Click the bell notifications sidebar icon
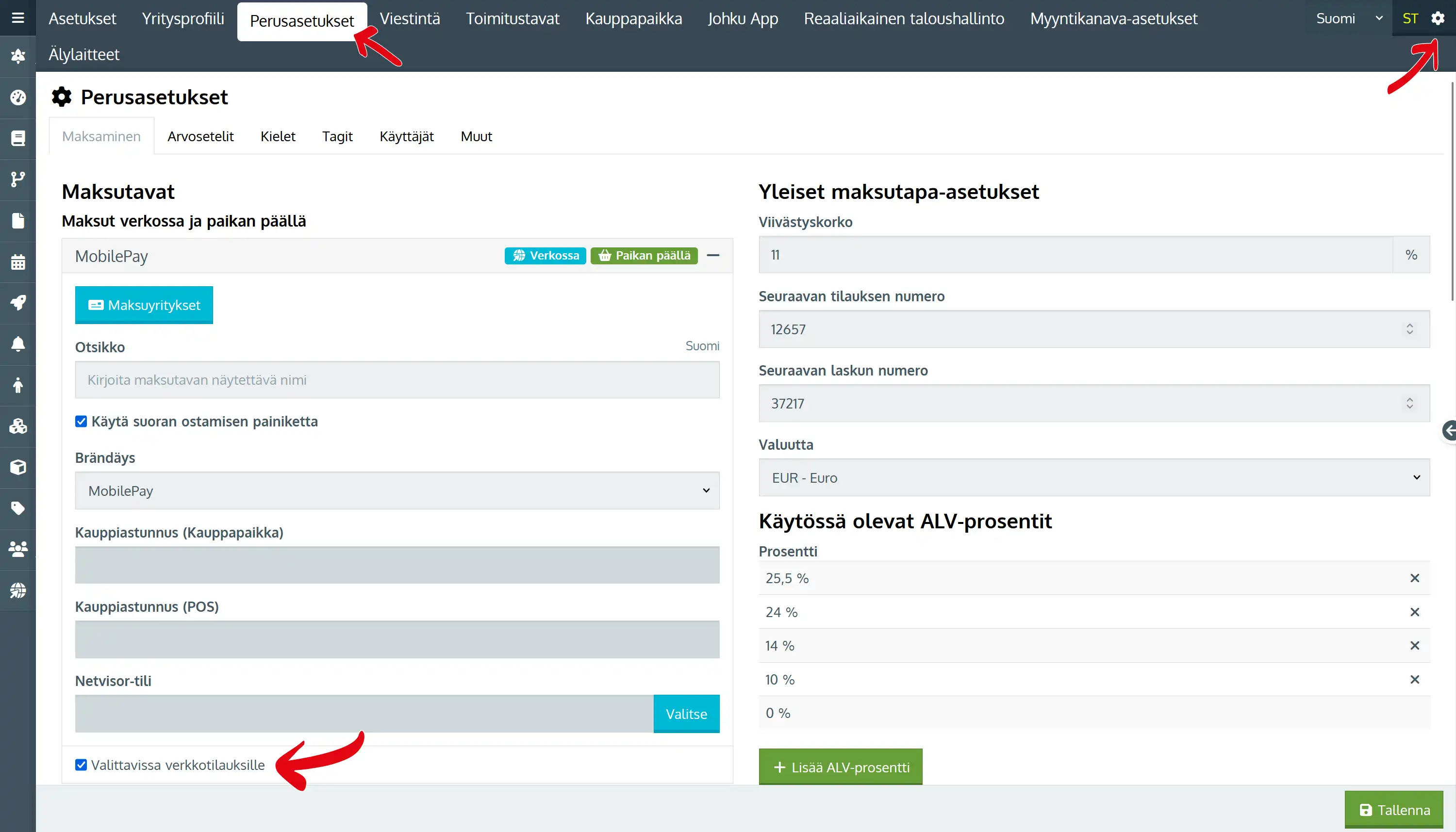This screenshot has height=832, width=1456. click(18, 344)
